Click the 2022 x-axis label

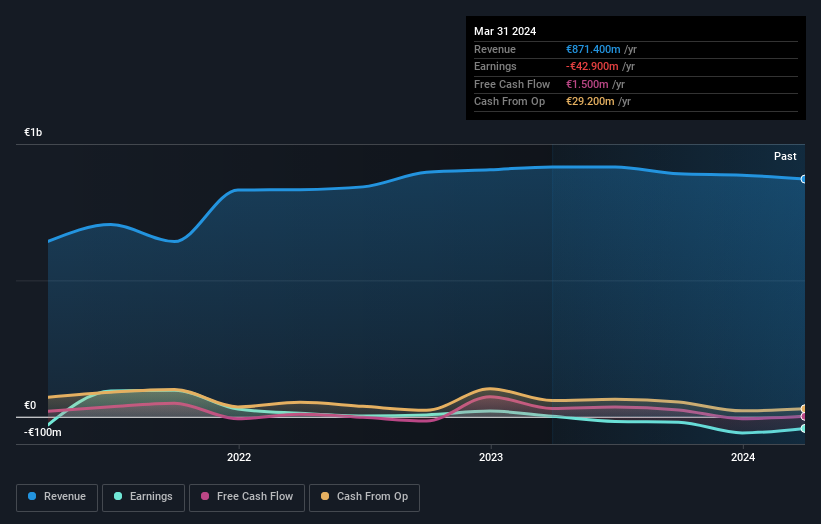[x=239, y=457]
